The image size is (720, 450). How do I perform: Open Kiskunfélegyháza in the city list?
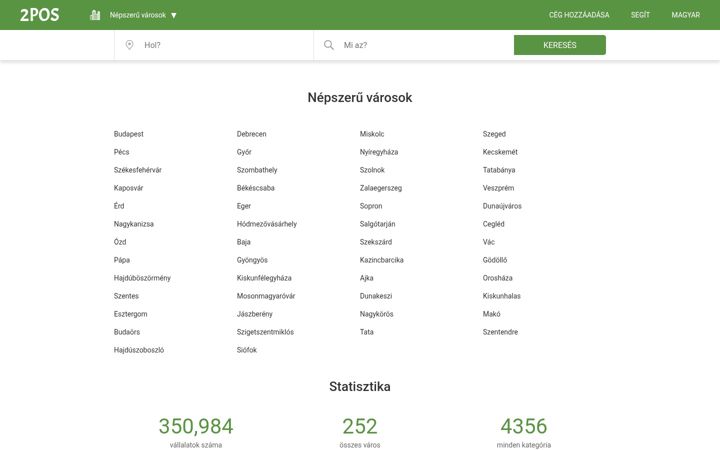tap(264, 278)
